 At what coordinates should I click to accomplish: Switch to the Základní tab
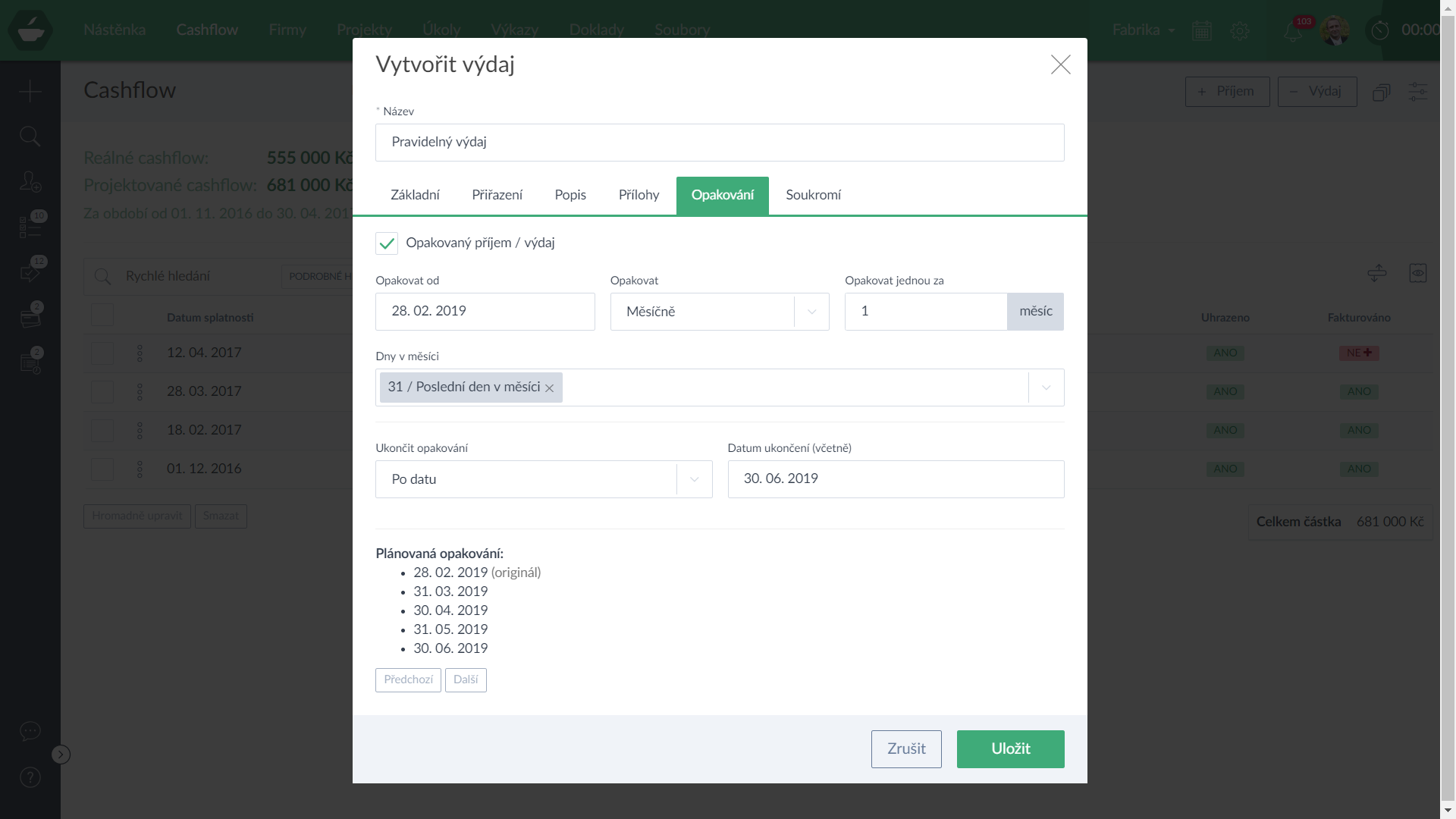(x=415, y=196)
